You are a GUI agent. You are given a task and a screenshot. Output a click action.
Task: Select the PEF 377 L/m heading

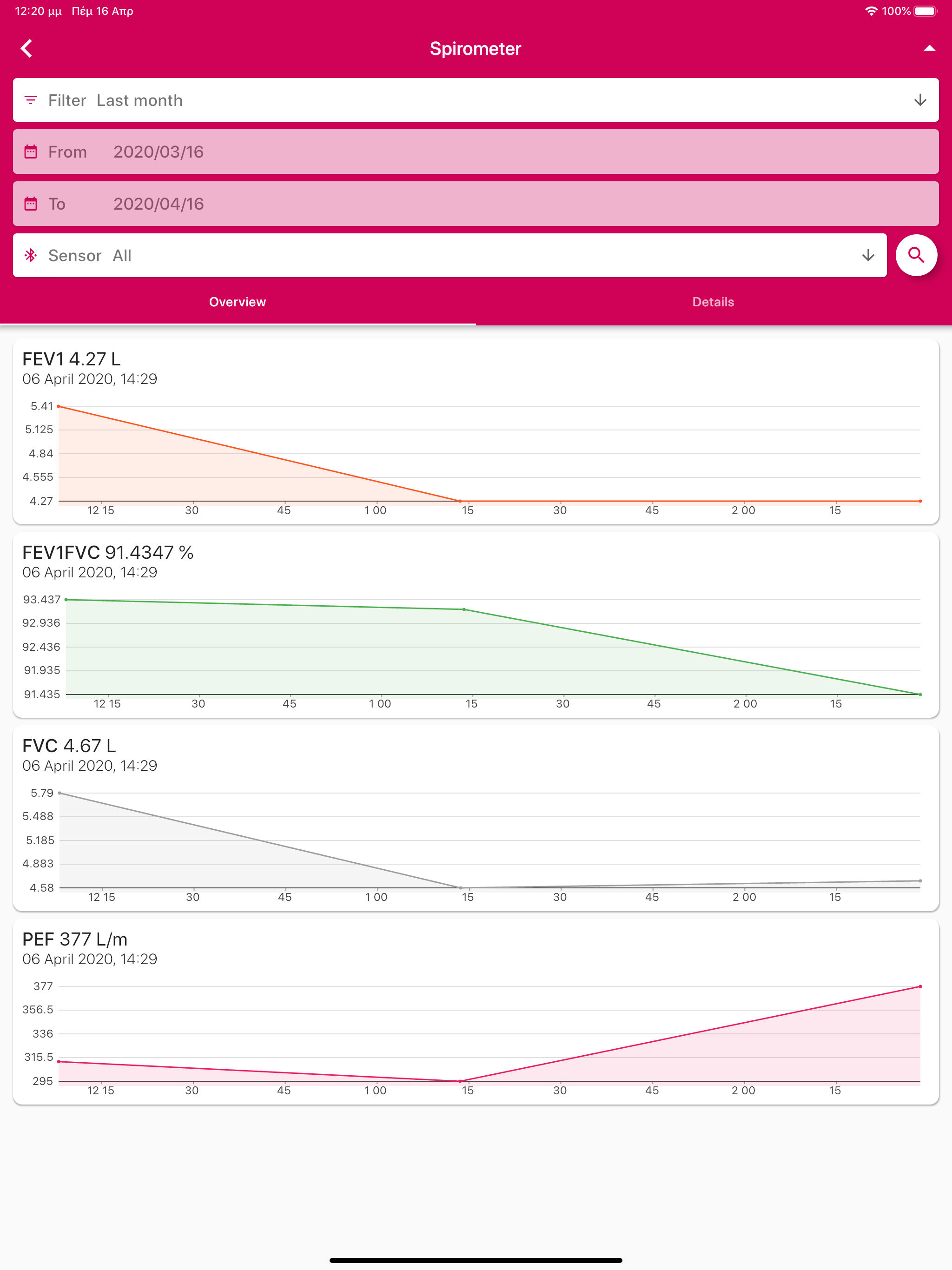coord(75,940)
